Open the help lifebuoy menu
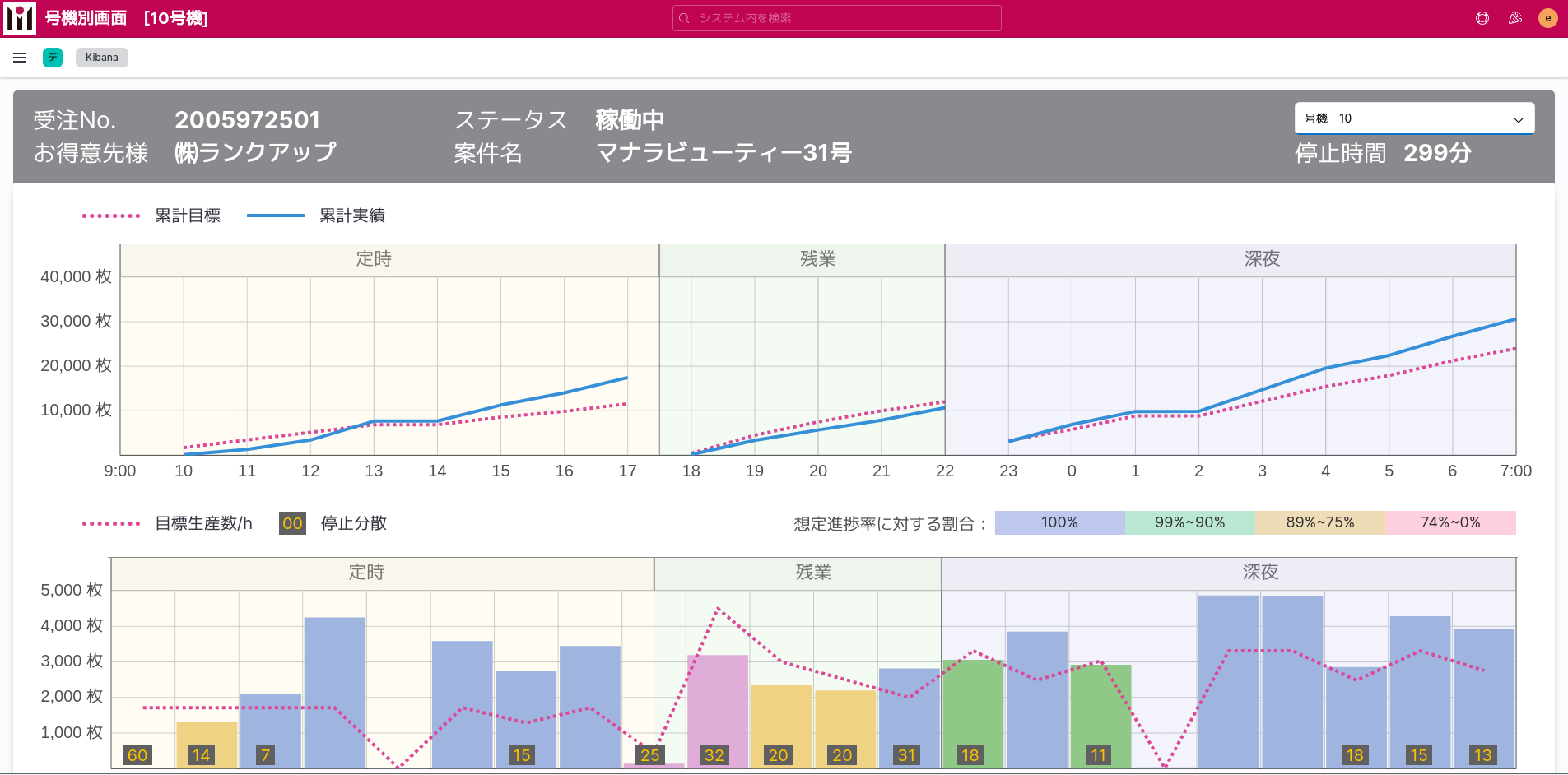This screenshot has height=775, width=1568. tap(1482, 18)
